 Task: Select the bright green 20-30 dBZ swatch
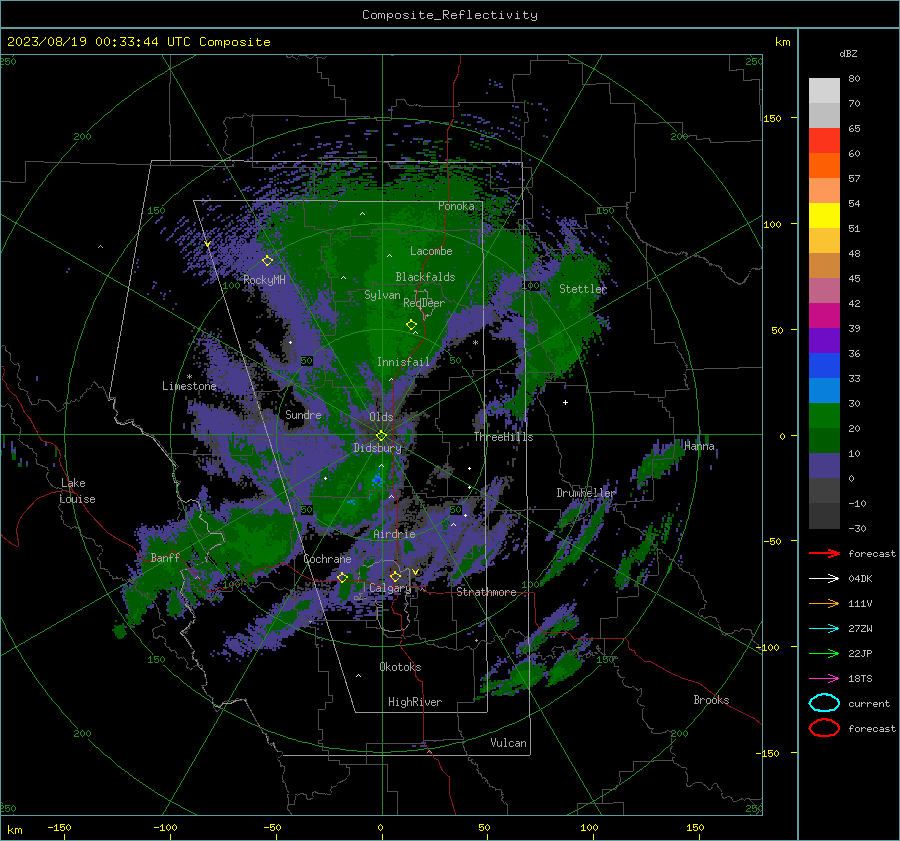pos(824,416)
